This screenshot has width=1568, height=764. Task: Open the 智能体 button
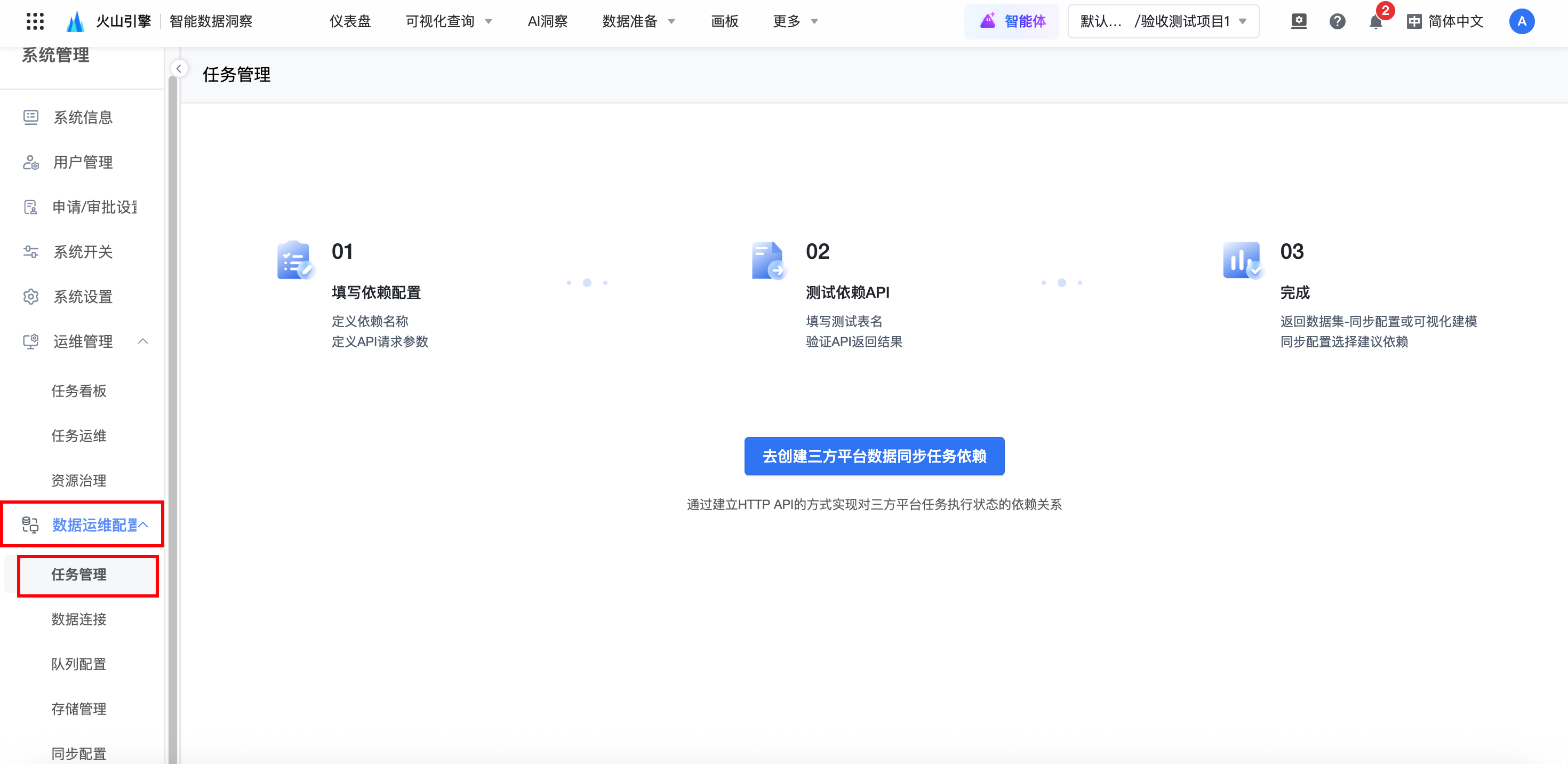point(1012,22)
